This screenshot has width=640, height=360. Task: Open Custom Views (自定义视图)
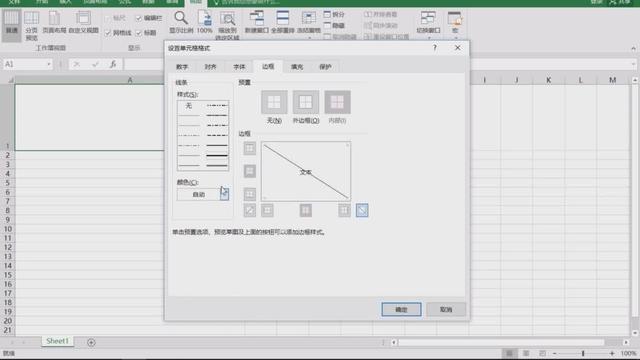point(83,23)
